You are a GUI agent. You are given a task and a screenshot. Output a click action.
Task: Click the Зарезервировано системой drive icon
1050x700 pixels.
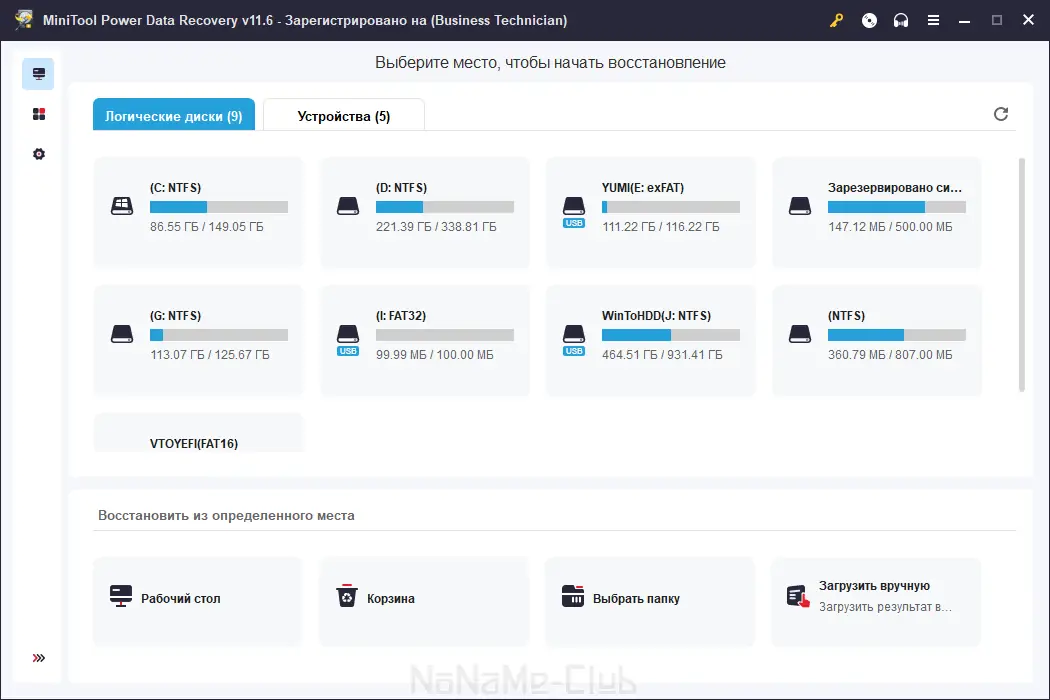point(800,206)
